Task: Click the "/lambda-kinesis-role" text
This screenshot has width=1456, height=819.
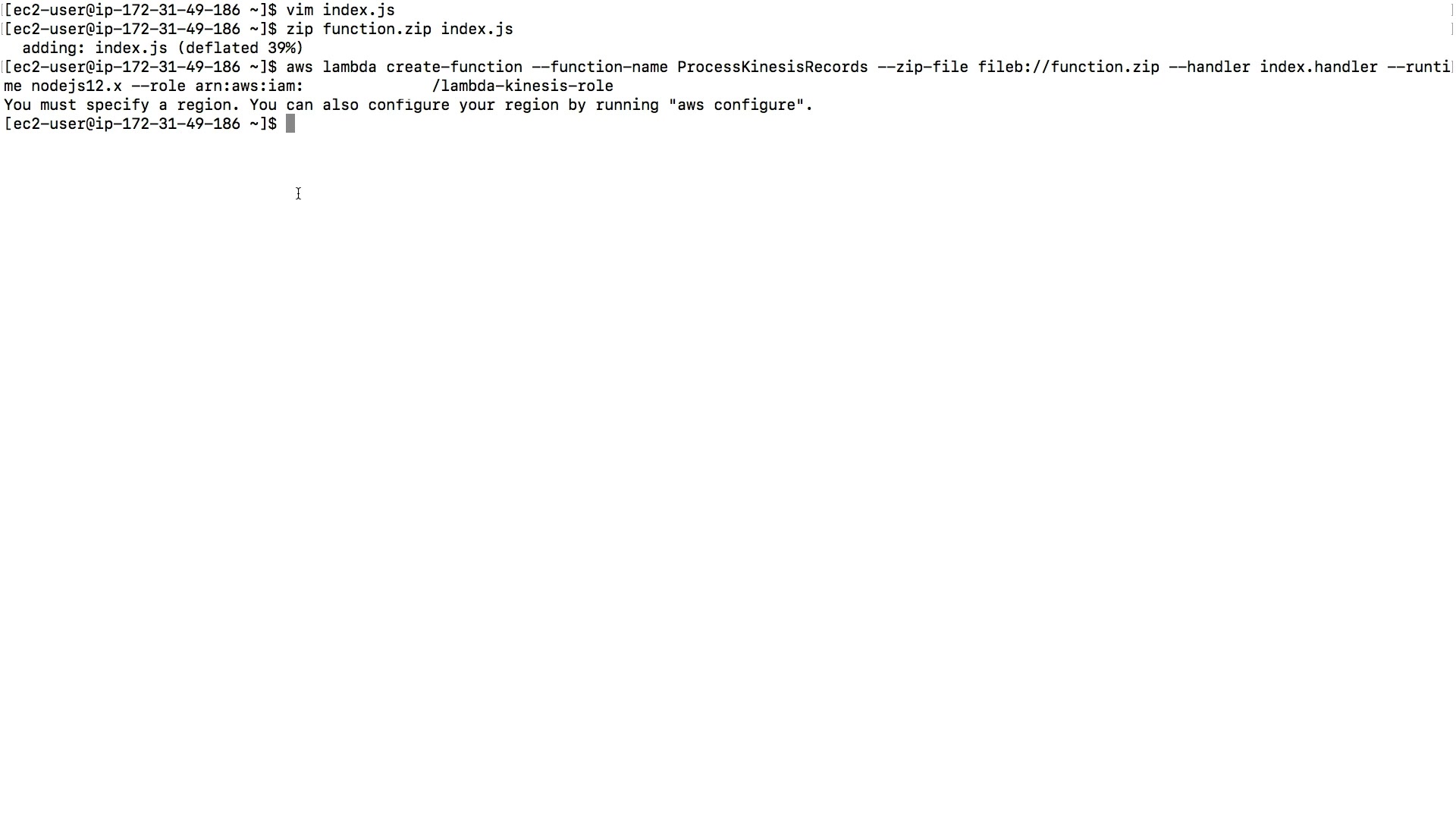Action: (522, 86)
